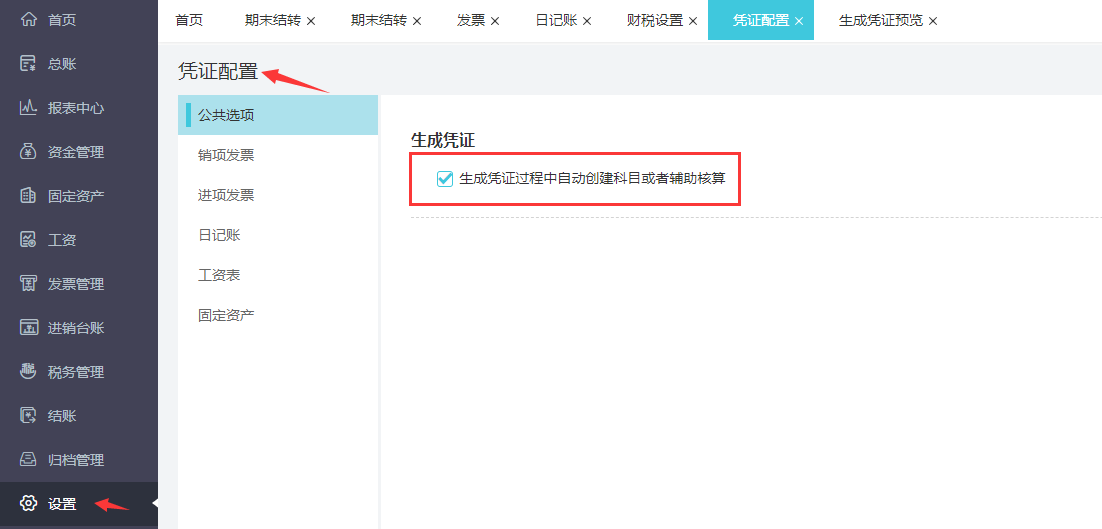Viewport: 1102px width, 529px height.
Task: Click the 进销台账 icon
Action: click(28, 328)
